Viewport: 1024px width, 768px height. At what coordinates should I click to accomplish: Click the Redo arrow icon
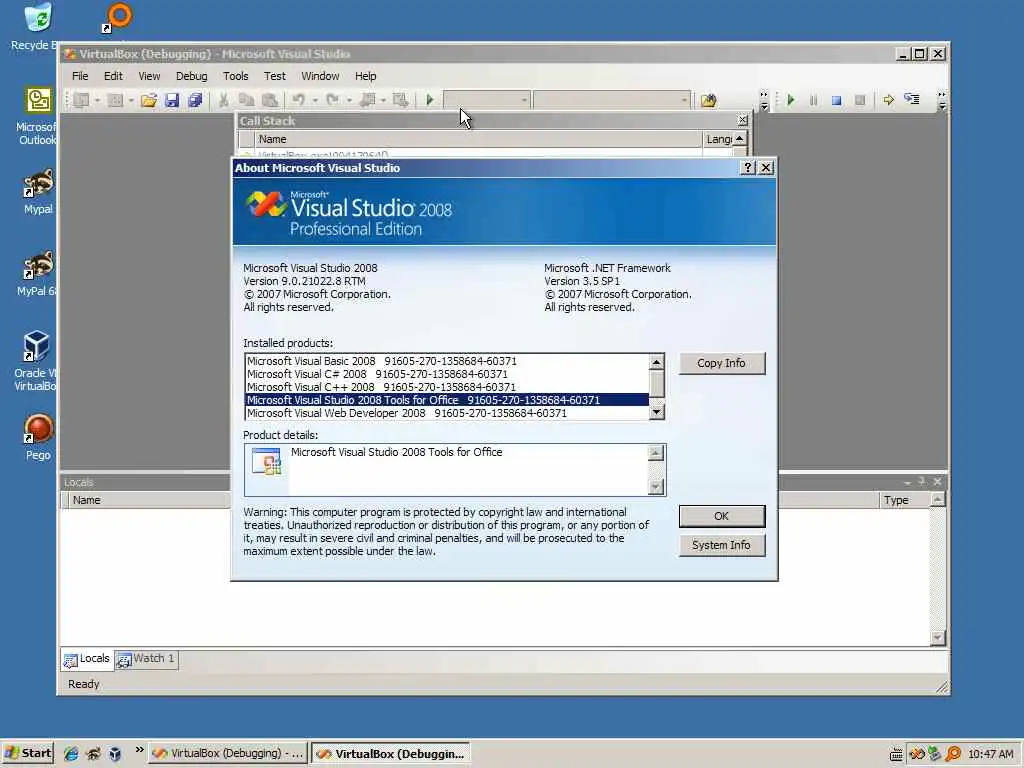tap(332, 100)
